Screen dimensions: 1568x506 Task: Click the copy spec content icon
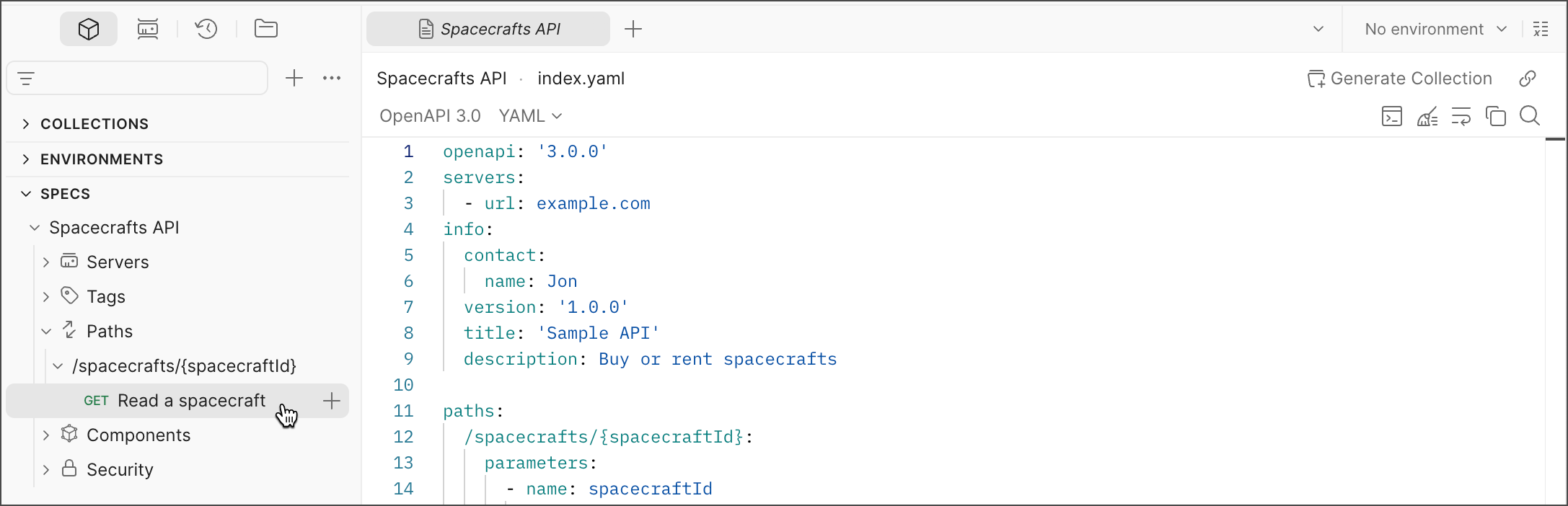click(1496, 116)
